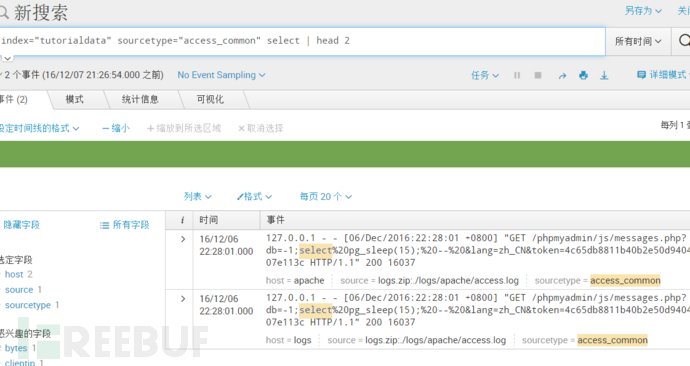The width and height of the screenshot is (690, 366).
Task: Click the green timeline bar
Action: 345,154
